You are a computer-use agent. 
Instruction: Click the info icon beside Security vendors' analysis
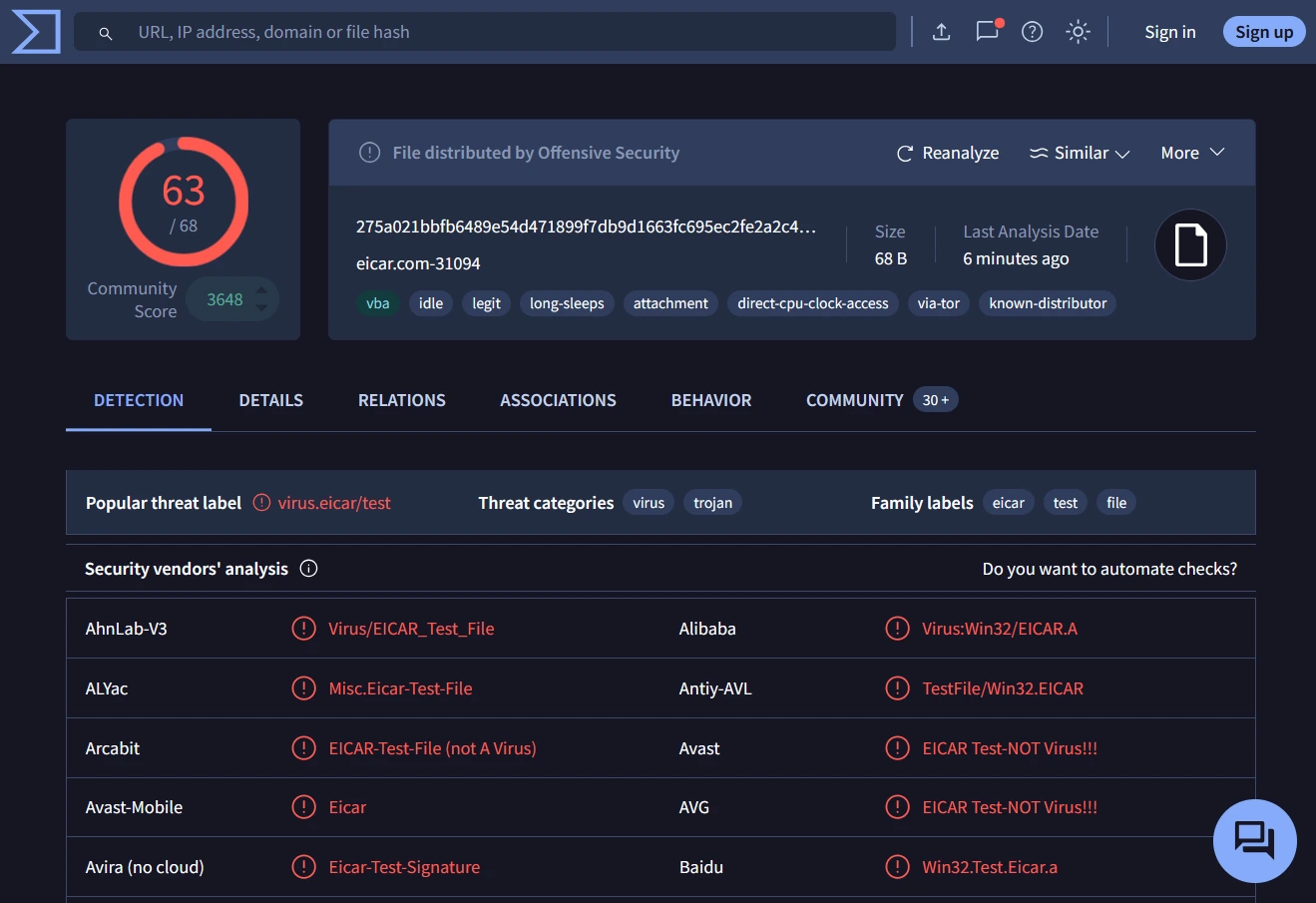pyautogui.click(x=308, y=568)
